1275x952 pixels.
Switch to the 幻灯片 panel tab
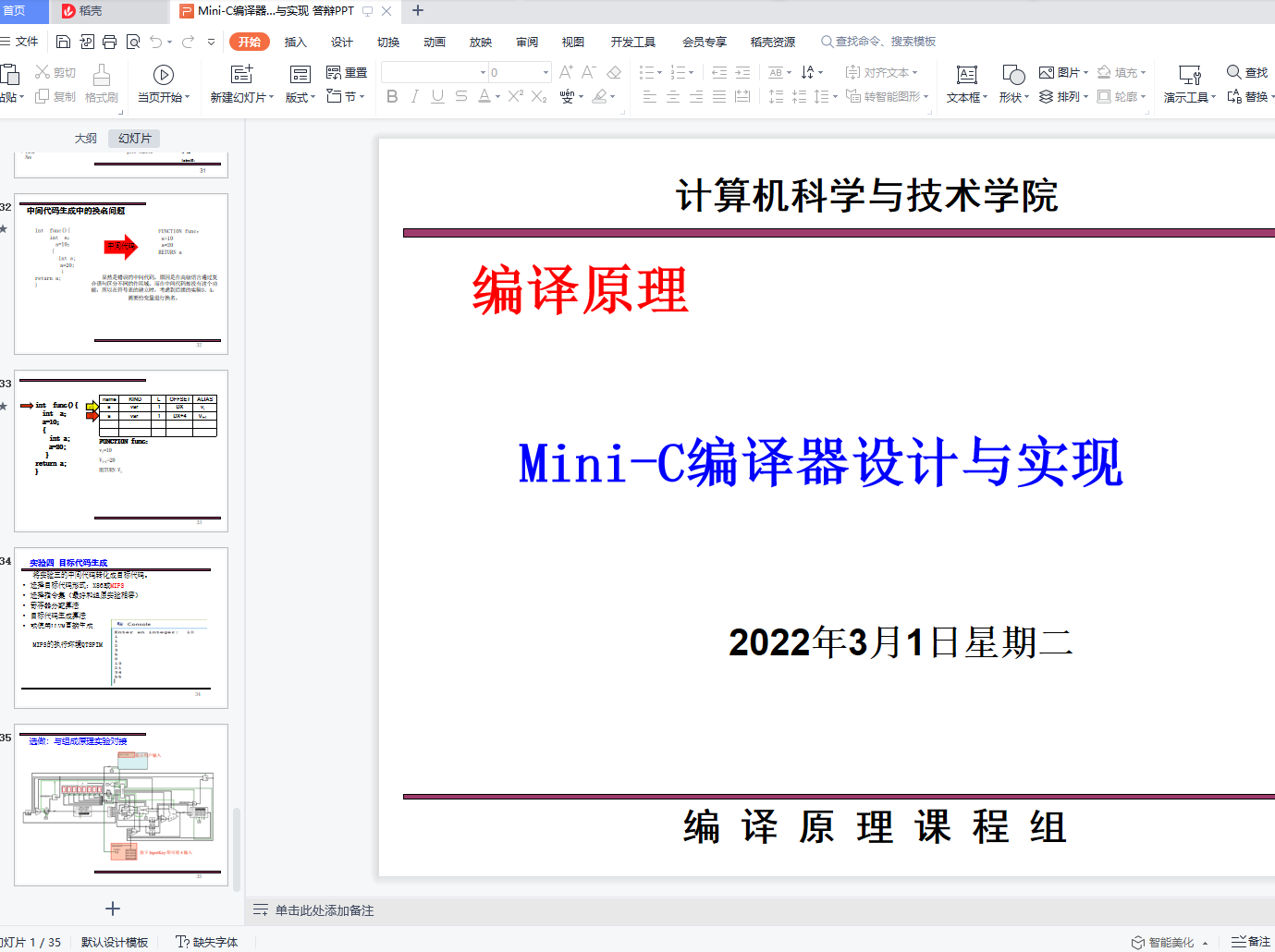click(x=133, y=138)
